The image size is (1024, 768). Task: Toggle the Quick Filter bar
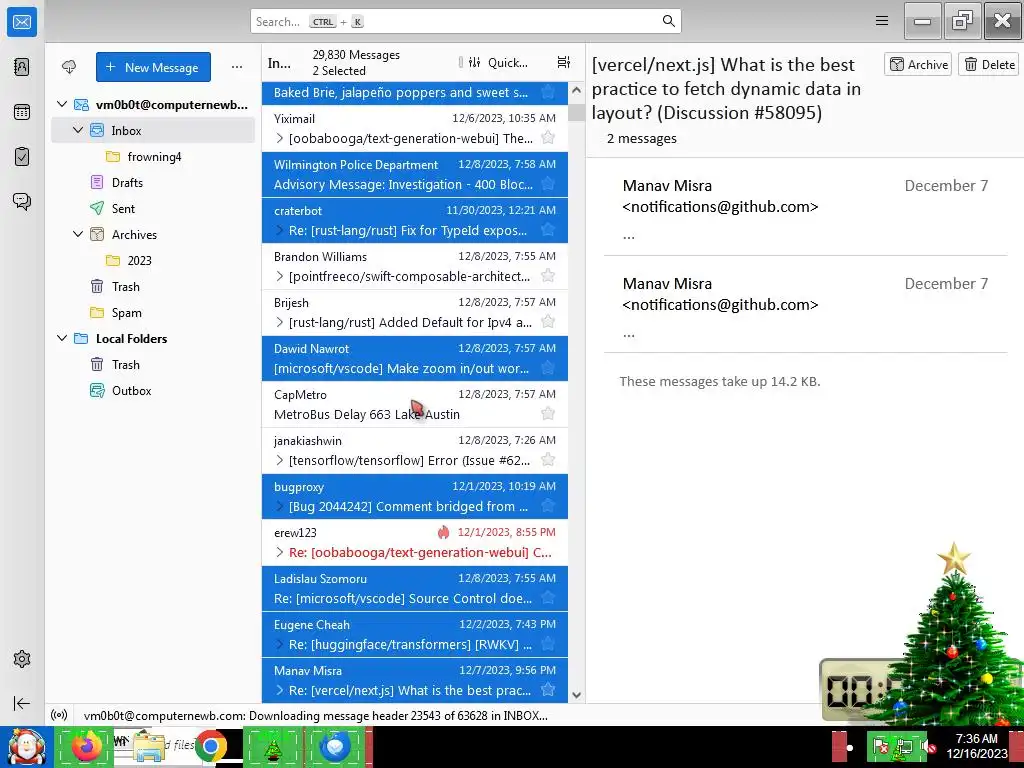point(498,62)
